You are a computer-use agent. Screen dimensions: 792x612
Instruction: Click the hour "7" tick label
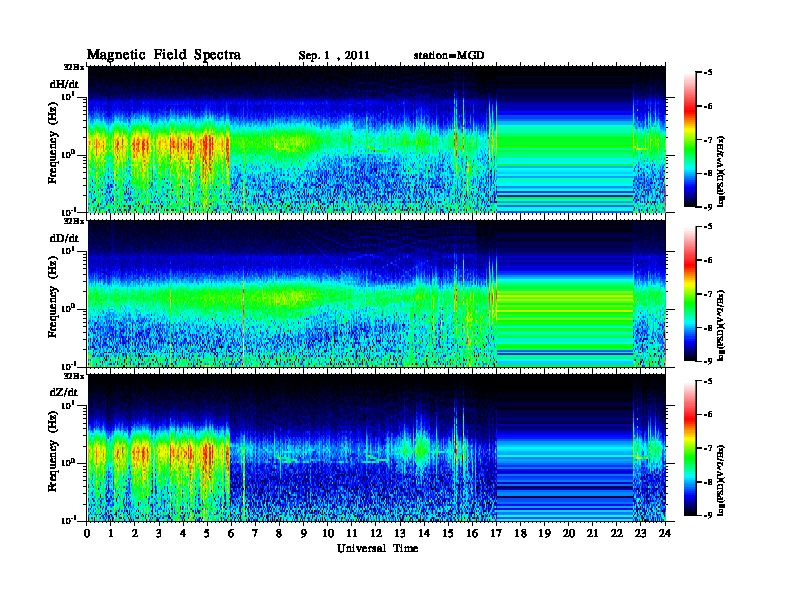256,533
